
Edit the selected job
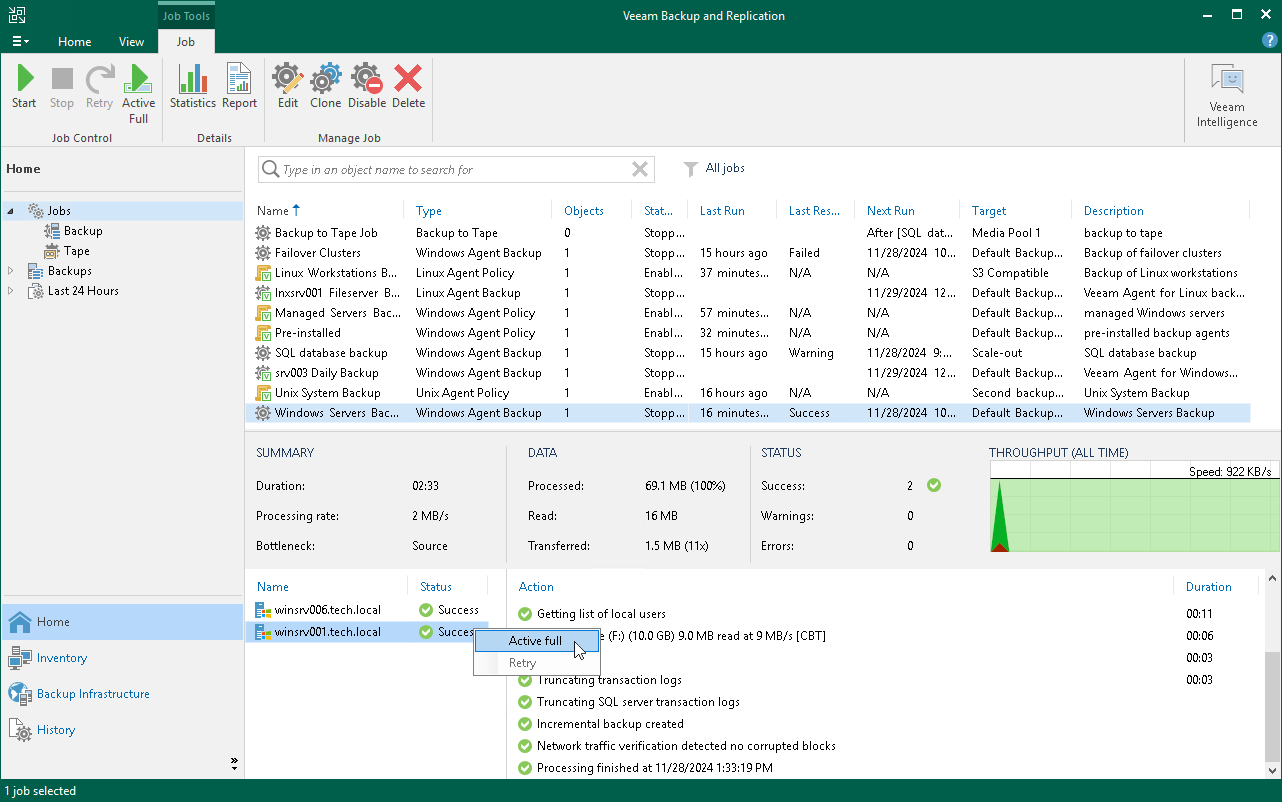[x=288, y=87]
